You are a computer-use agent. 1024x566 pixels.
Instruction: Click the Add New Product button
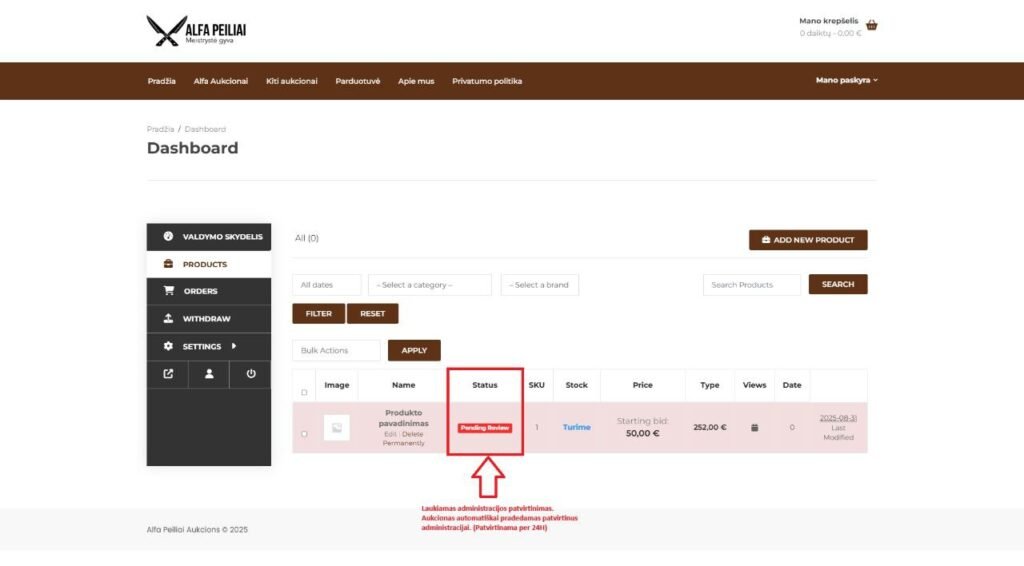(x=808, y=240)
